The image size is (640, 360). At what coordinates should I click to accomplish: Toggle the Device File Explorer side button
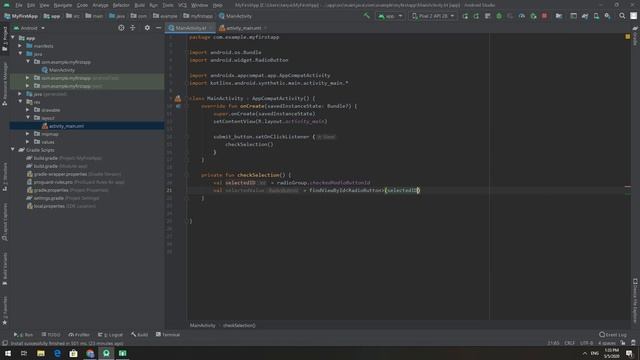635,301
